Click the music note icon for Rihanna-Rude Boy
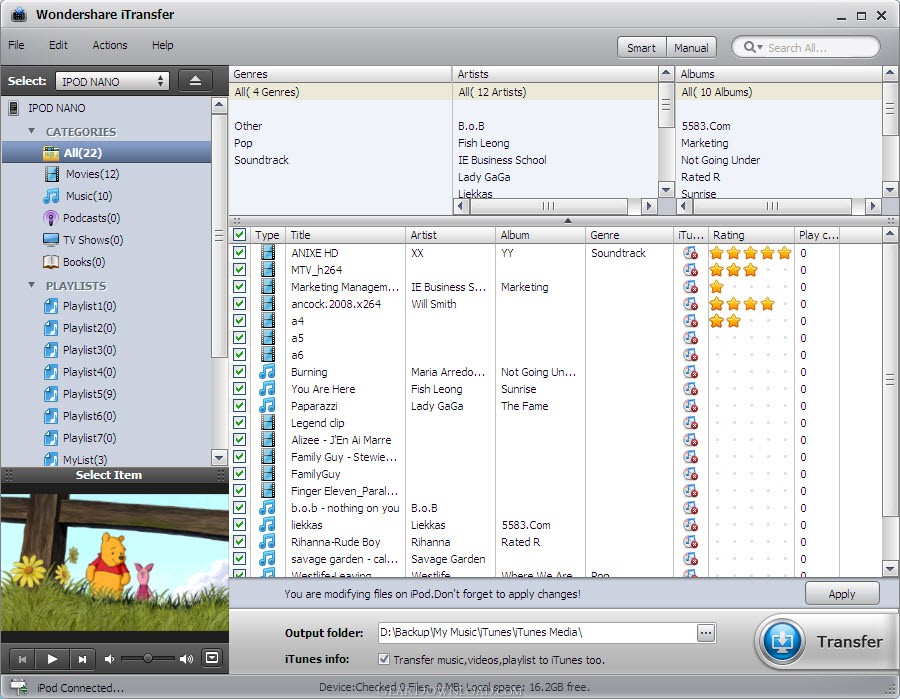Image resolution: width=900 pixels, height=699 pixels. [x=267, y=542]
